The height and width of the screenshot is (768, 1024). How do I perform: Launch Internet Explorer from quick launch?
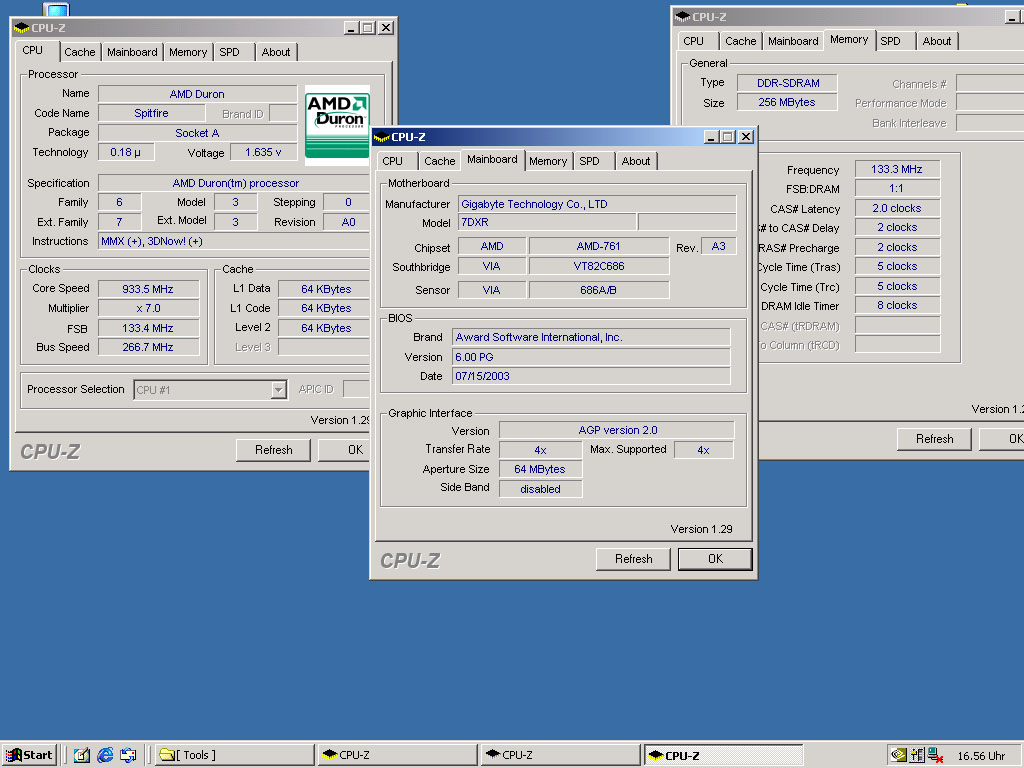(105, 755)
